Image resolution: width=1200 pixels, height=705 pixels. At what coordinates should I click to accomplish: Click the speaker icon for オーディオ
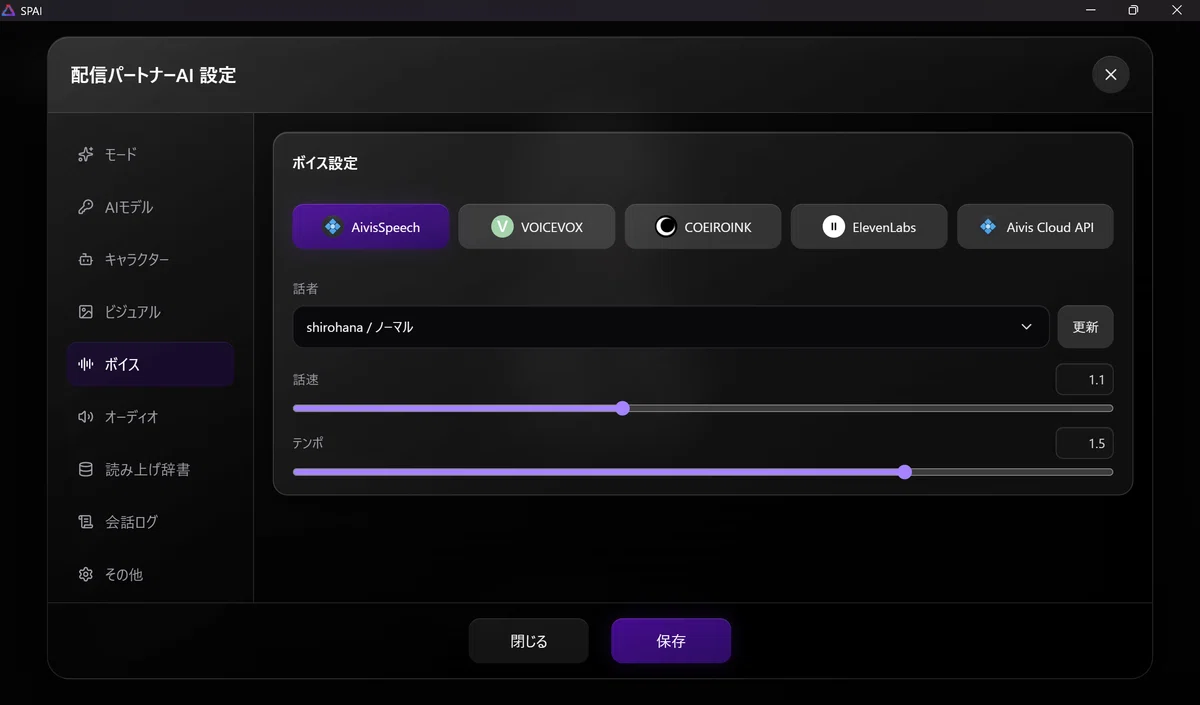tap(86, 417)
